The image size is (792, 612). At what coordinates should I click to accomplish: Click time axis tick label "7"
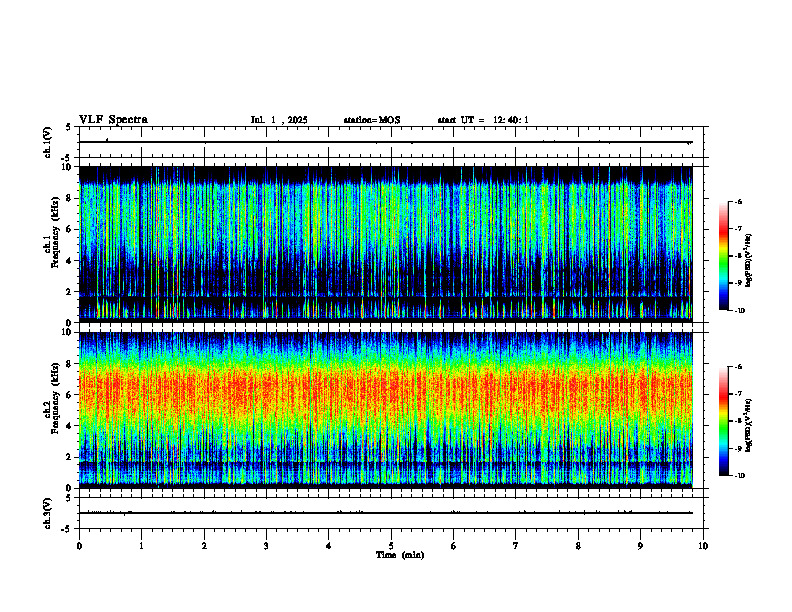pyautogui.click(x=516, y=545)
